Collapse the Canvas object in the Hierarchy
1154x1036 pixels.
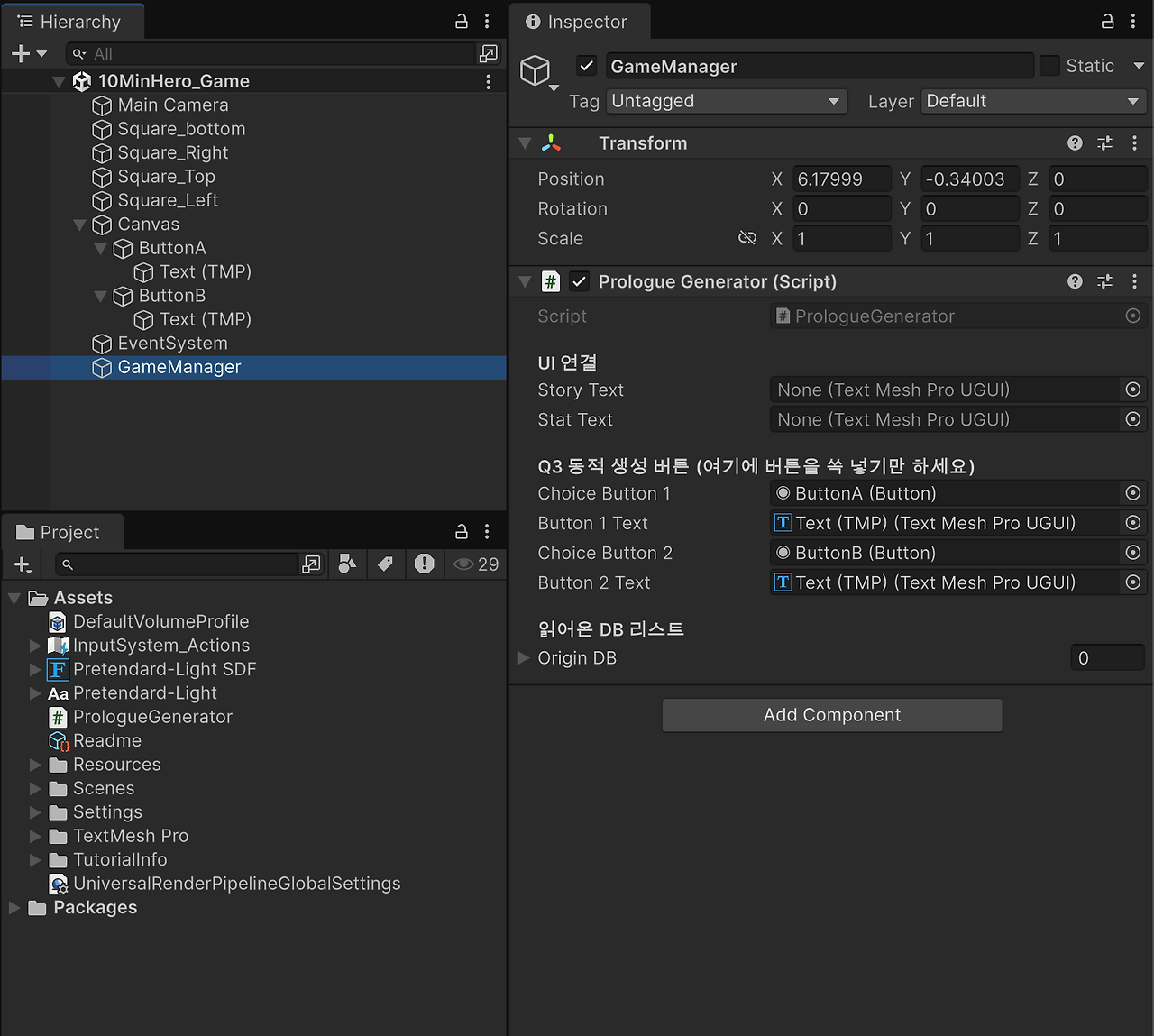[79, 224]
